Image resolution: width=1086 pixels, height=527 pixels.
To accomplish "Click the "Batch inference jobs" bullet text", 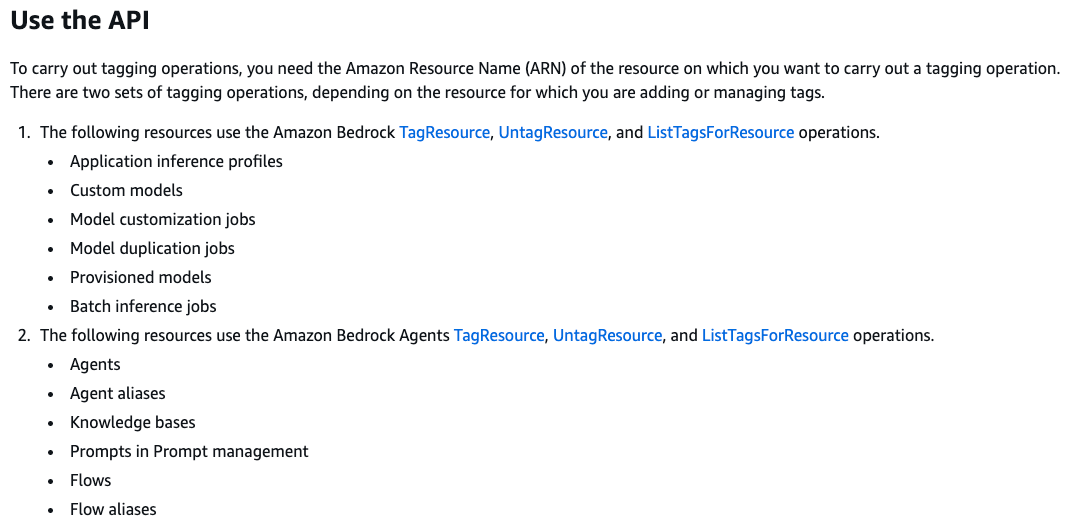I will [143, 307].
